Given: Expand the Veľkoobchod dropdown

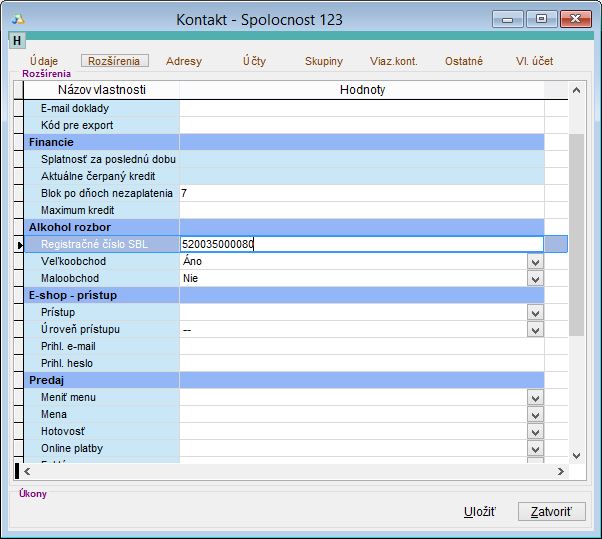Looking at the screenshot, I should point(535,261).
